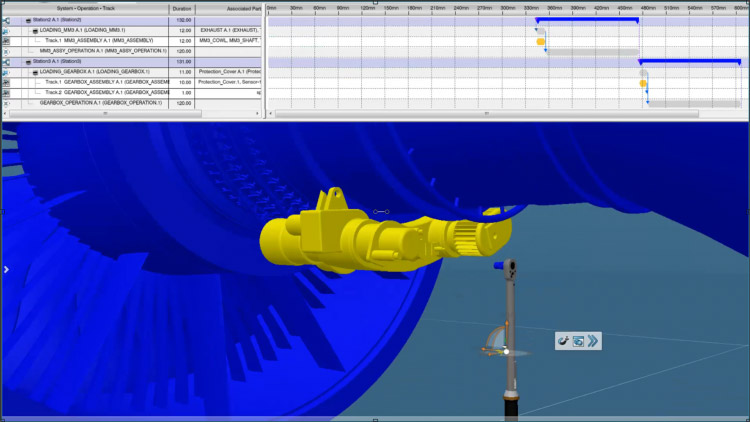This screenshot has width=750, height=422.
Task: Click the Station3 A.1 row type icon
Action: (x=6, y=62)
